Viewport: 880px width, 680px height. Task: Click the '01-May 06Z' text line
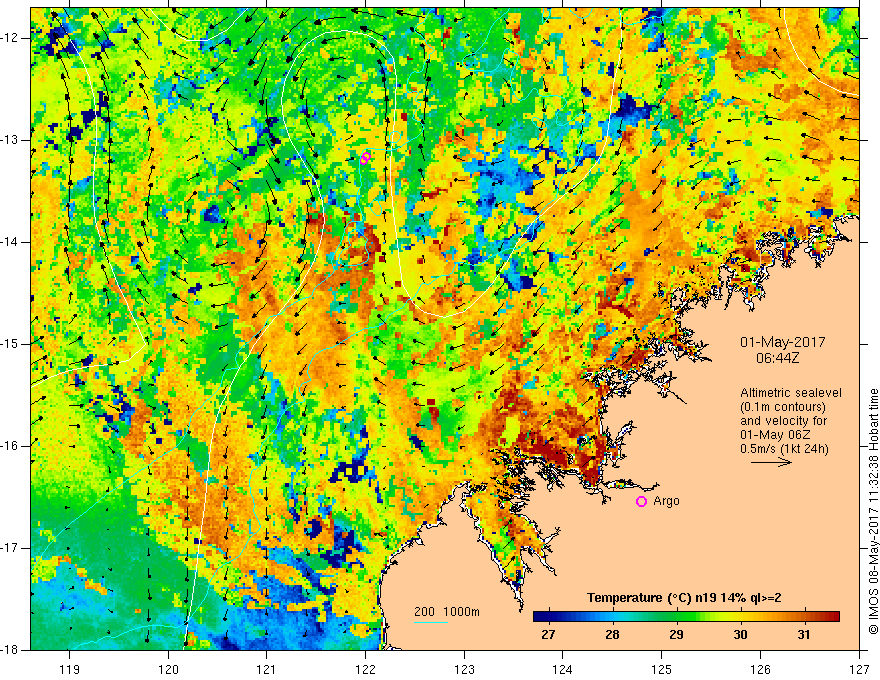775,435
